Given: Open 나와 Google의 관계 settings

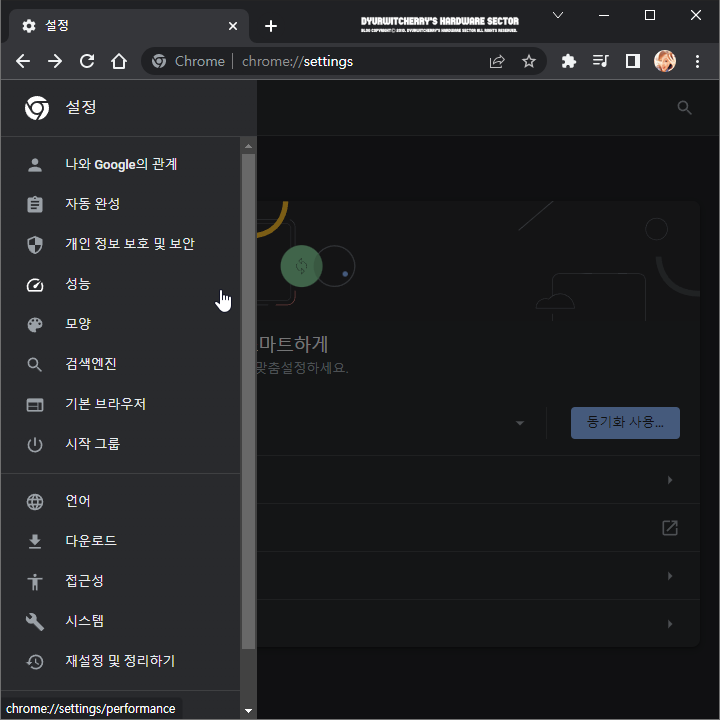Looking at the screenshot, I should tap(121, 164).
